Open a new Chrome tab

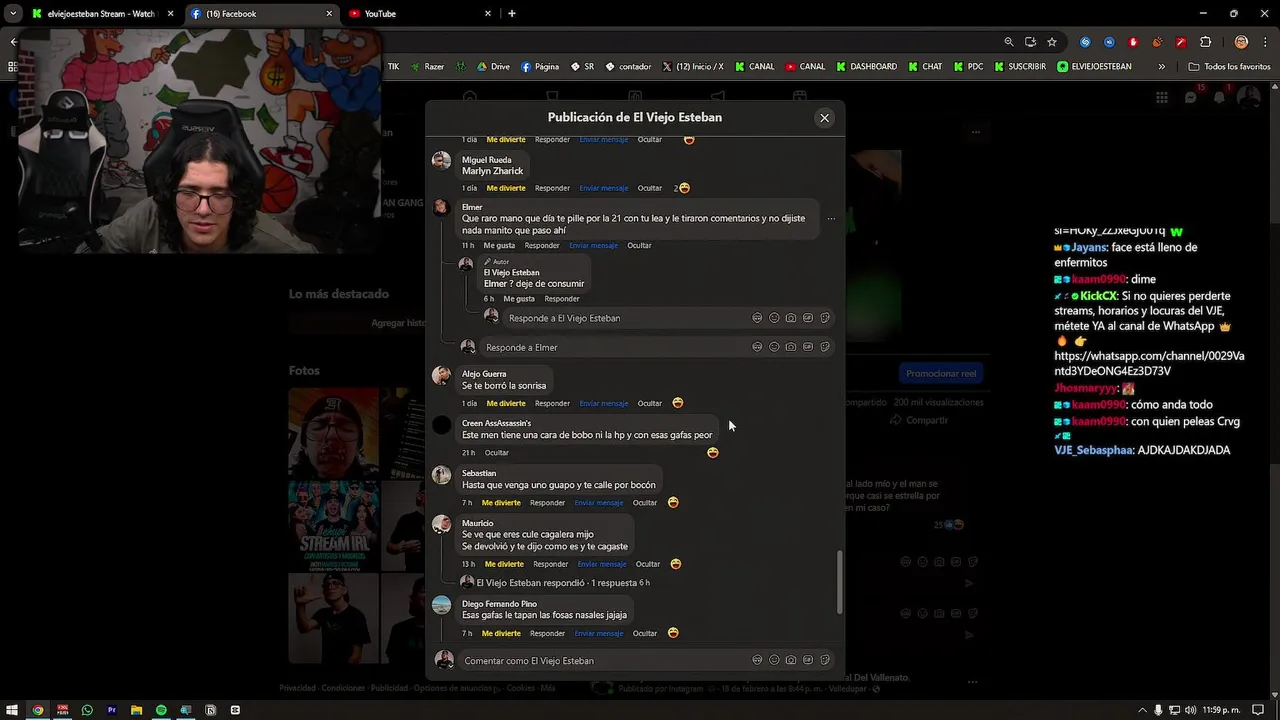pos(512,14)
